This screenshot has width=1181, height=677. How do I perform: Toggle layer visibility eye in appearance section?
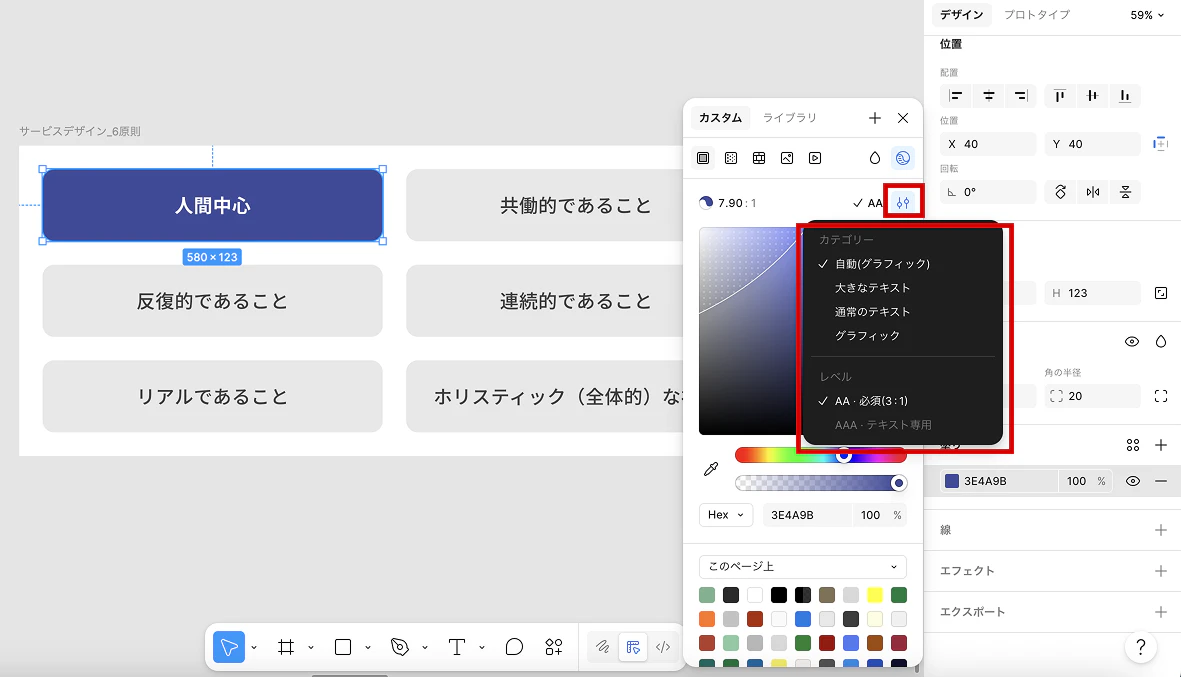[1132, 342]
